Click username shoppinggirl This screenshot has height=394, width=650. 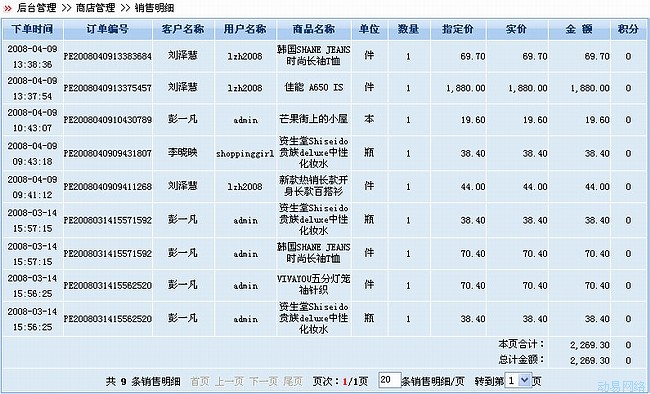tap(245, 153)
